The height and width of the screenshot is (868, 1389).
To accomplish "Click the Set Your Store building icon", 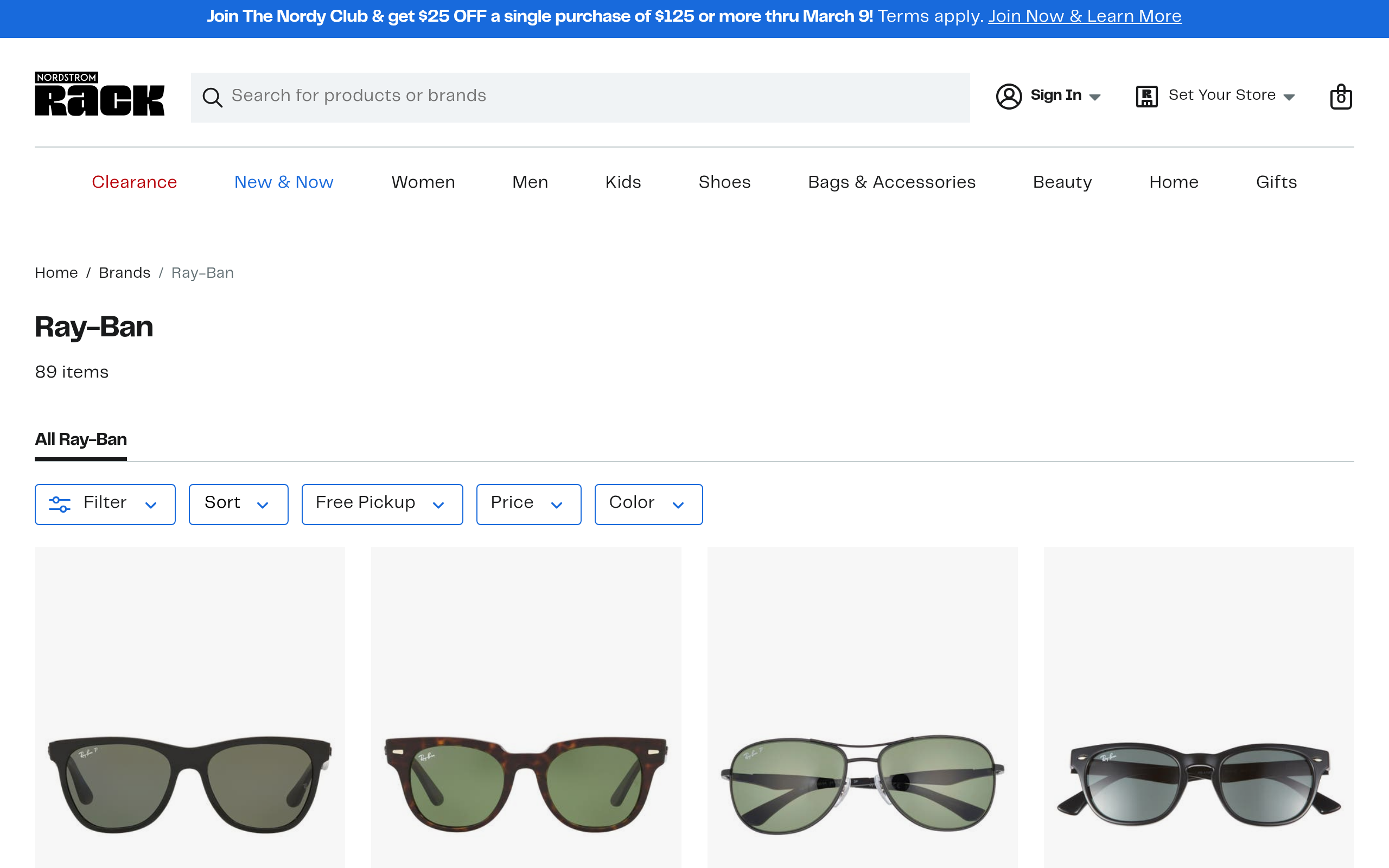I will 1146,96.
